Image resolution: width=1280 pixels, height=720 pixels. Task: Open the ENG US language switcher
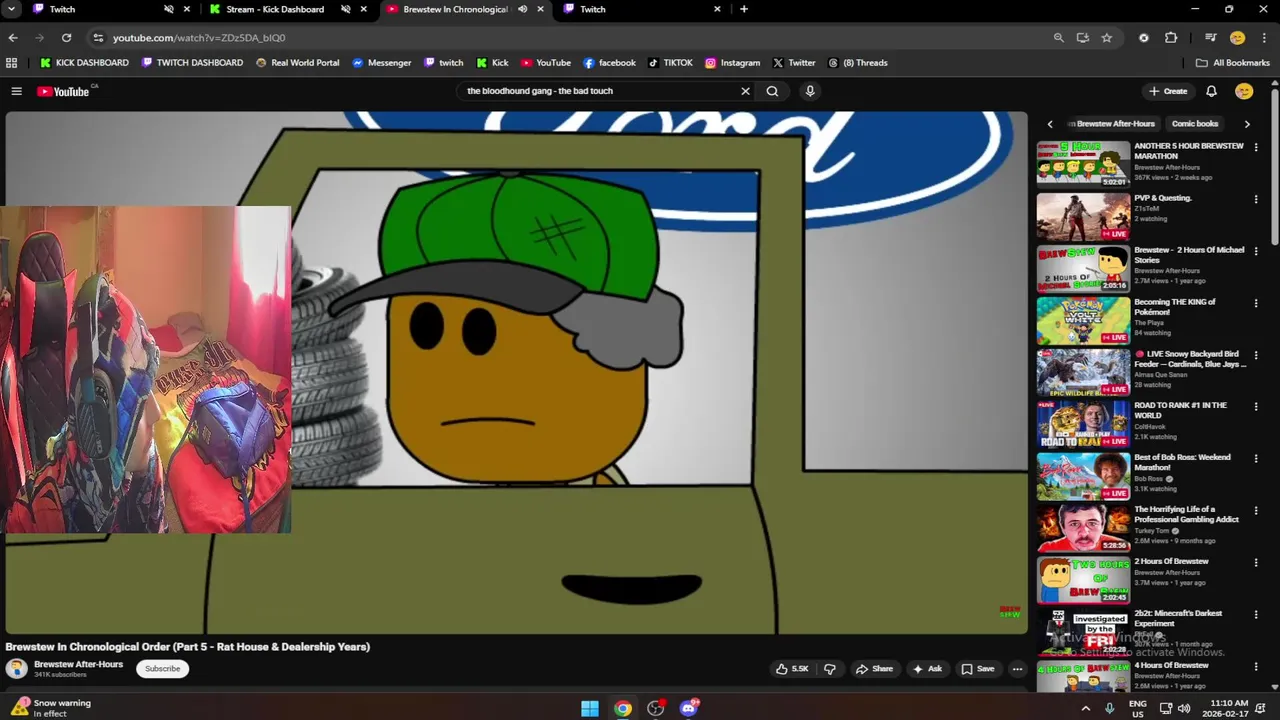point(1138,708)
